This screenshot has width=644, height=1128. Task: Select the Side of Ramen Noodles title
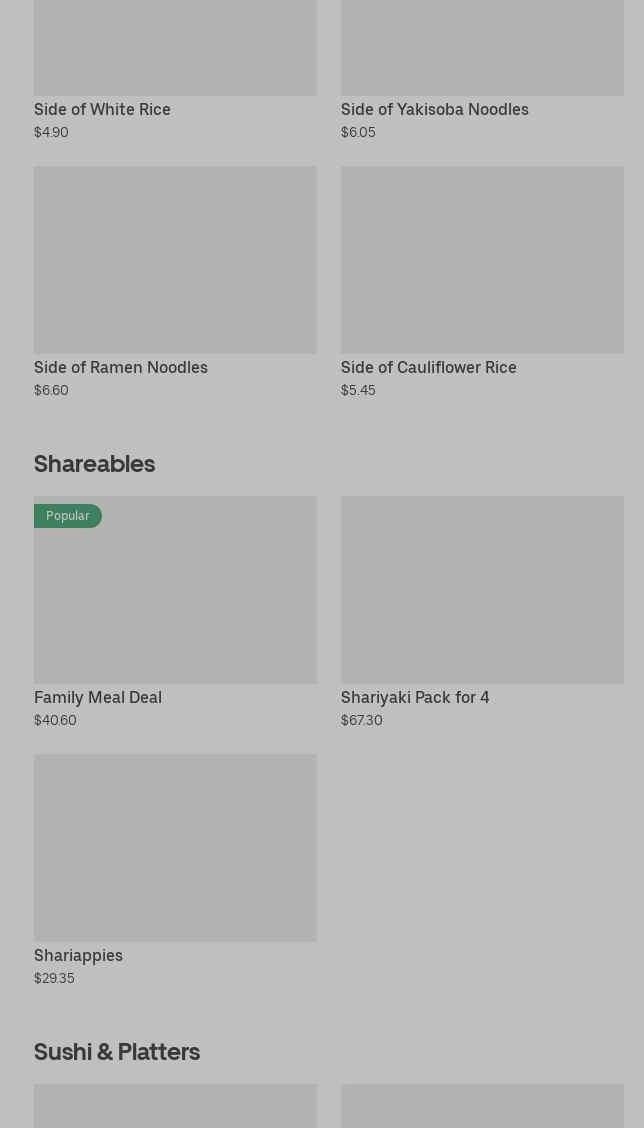click(x=121, y=367)
